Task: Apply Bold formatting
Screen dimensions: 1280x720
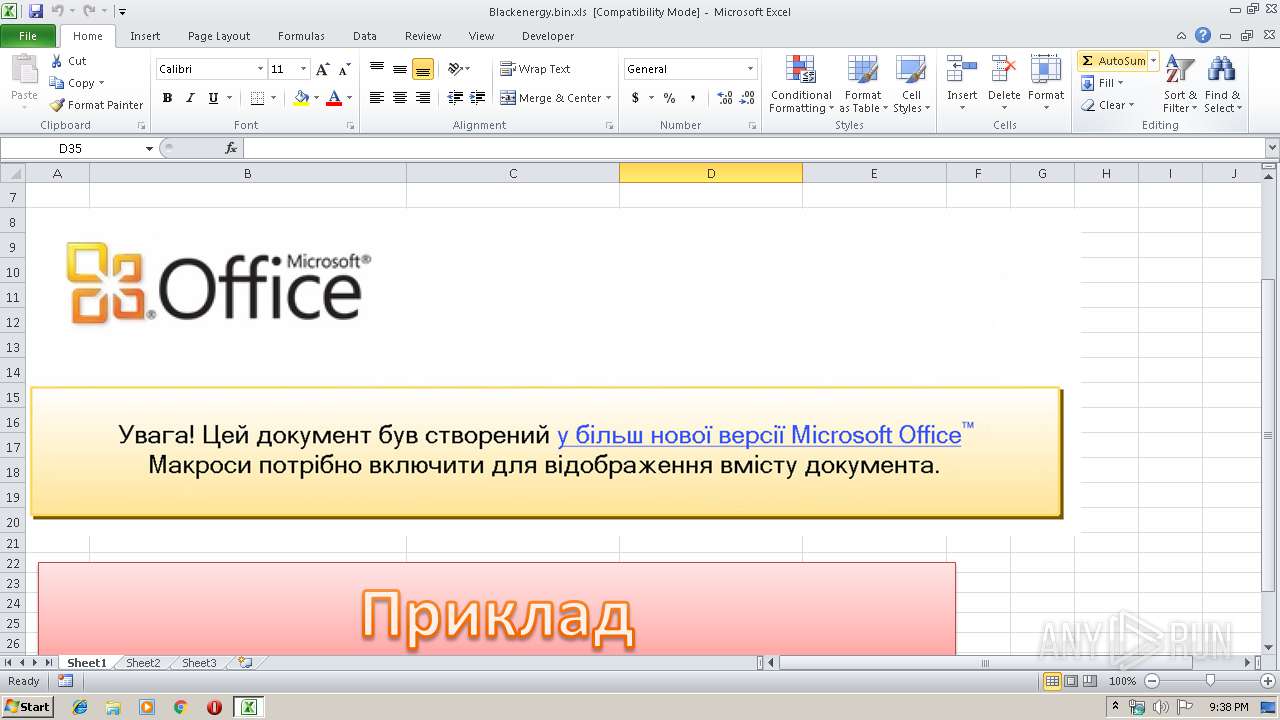Action: [x=167, y=98]
